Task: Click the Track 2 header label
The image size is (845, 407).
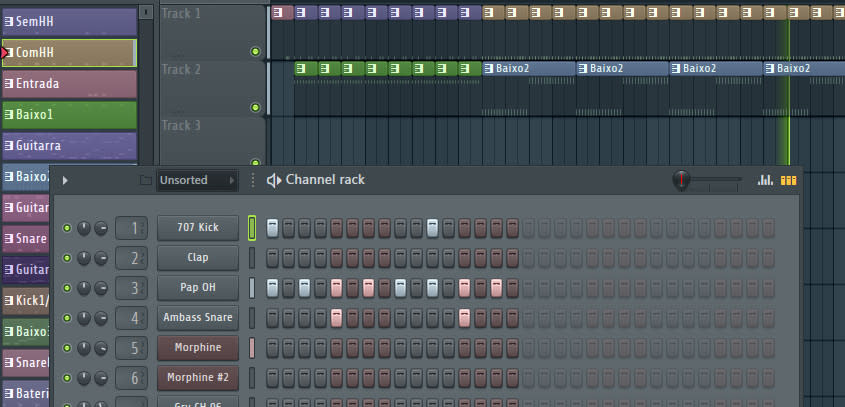Action: pyautogui.click(x=181, y=70)
